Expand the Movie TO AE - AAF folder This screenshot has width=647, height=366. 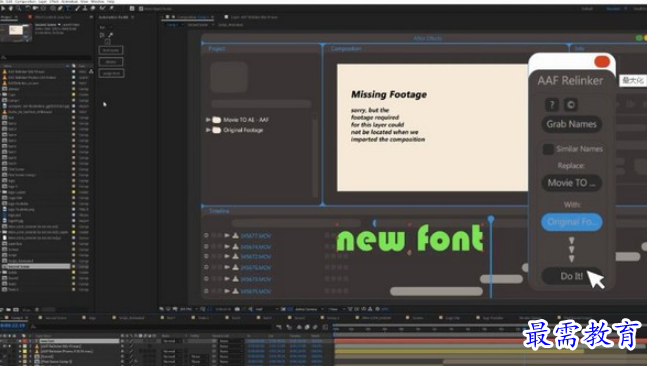point(208,120)
